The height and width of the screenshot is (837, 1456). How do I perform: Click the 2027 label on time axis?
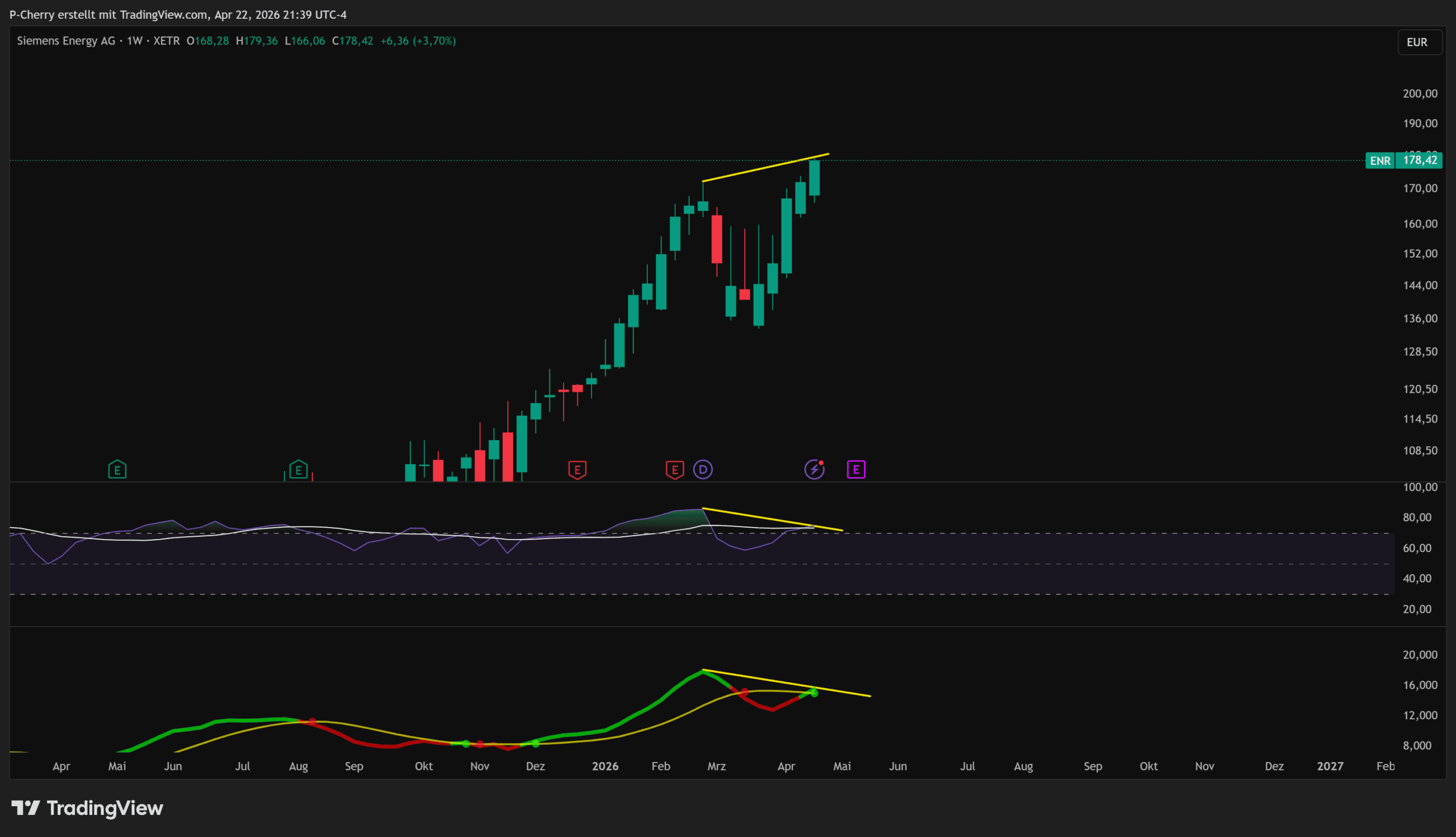1330,766
